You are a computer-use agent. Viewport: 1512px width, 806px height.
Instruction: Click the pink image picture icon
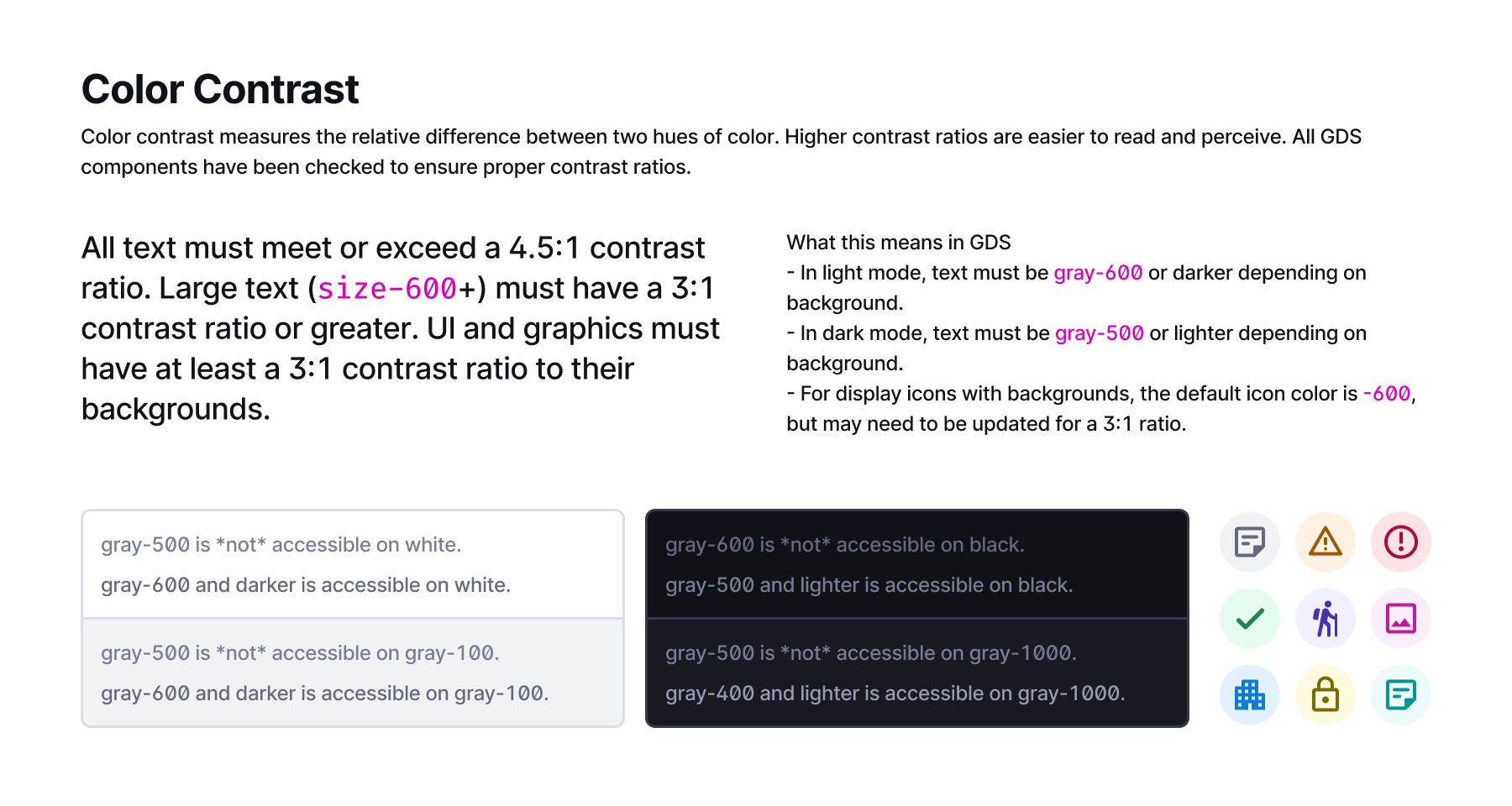(x=1401, y=619)
